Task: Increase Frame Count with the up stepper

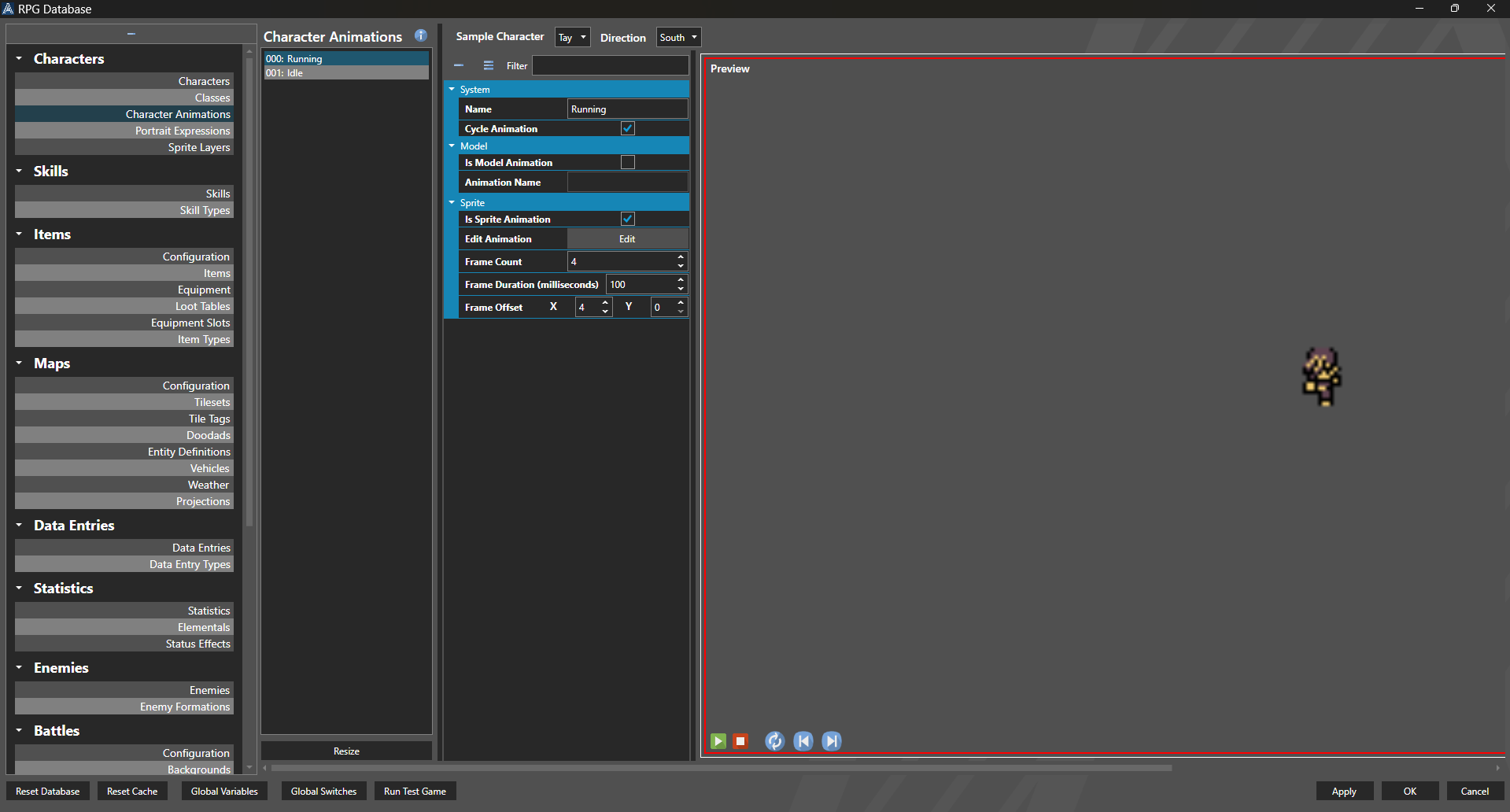Action: (x=680, y=257)
